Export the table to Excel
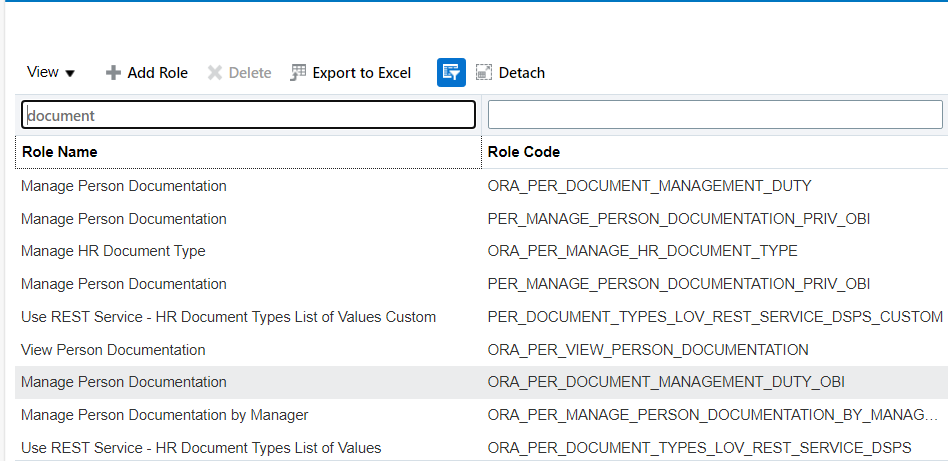Viewport: 948px width, 461px height. (x=351, y=73)
